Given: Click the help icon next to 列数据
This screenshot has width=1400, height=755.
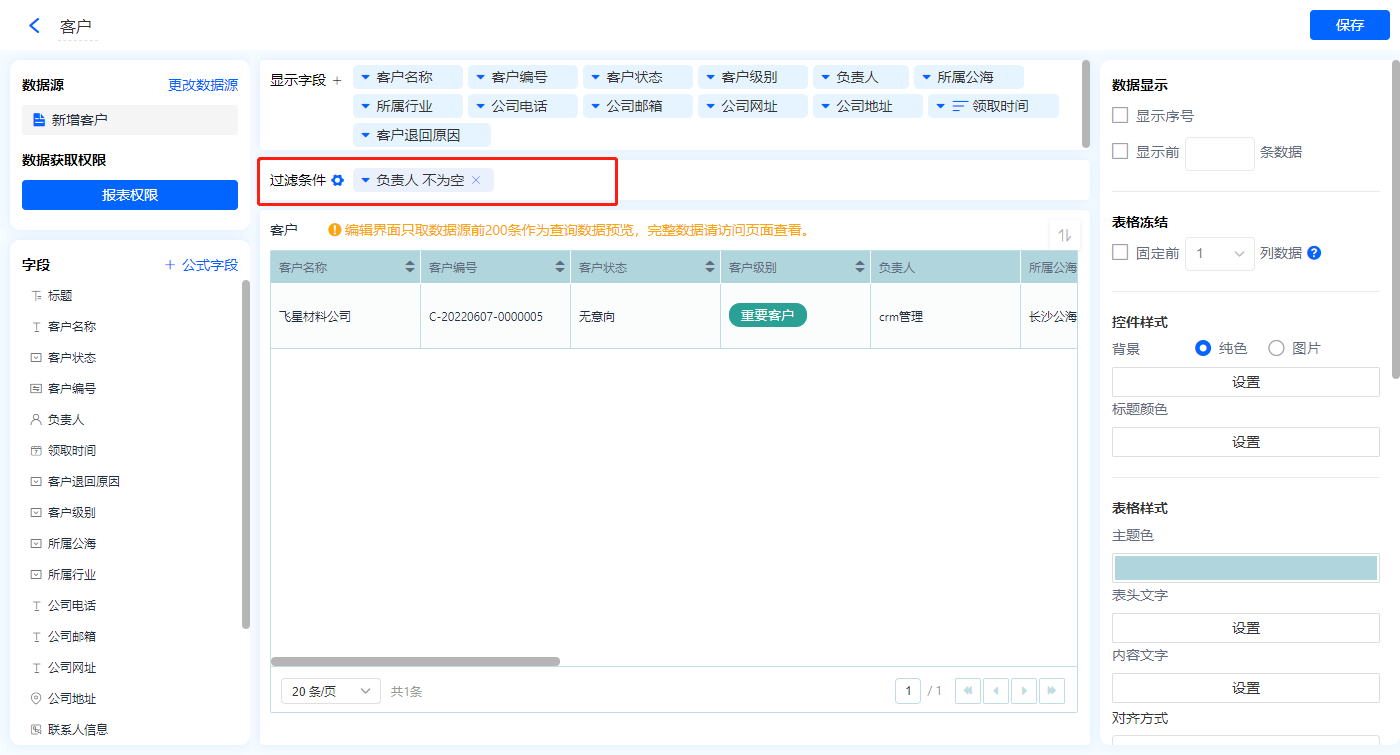Looking at the screenshot, I should (x=1314, y=253).
